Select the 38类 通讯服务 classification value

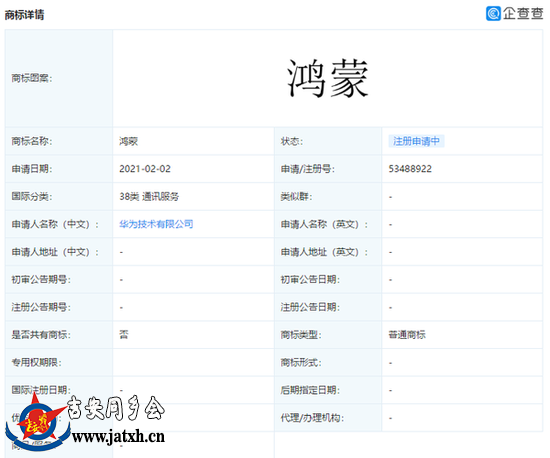point(149,196)
